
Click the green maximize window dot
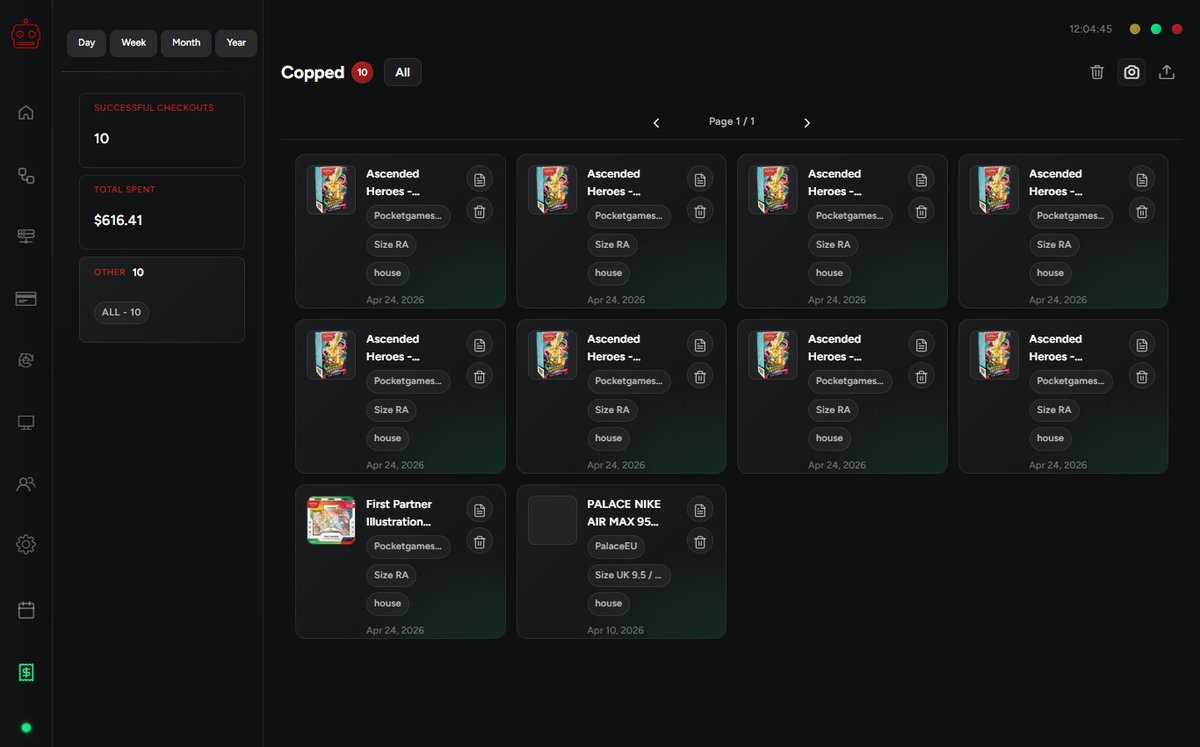1156,29
